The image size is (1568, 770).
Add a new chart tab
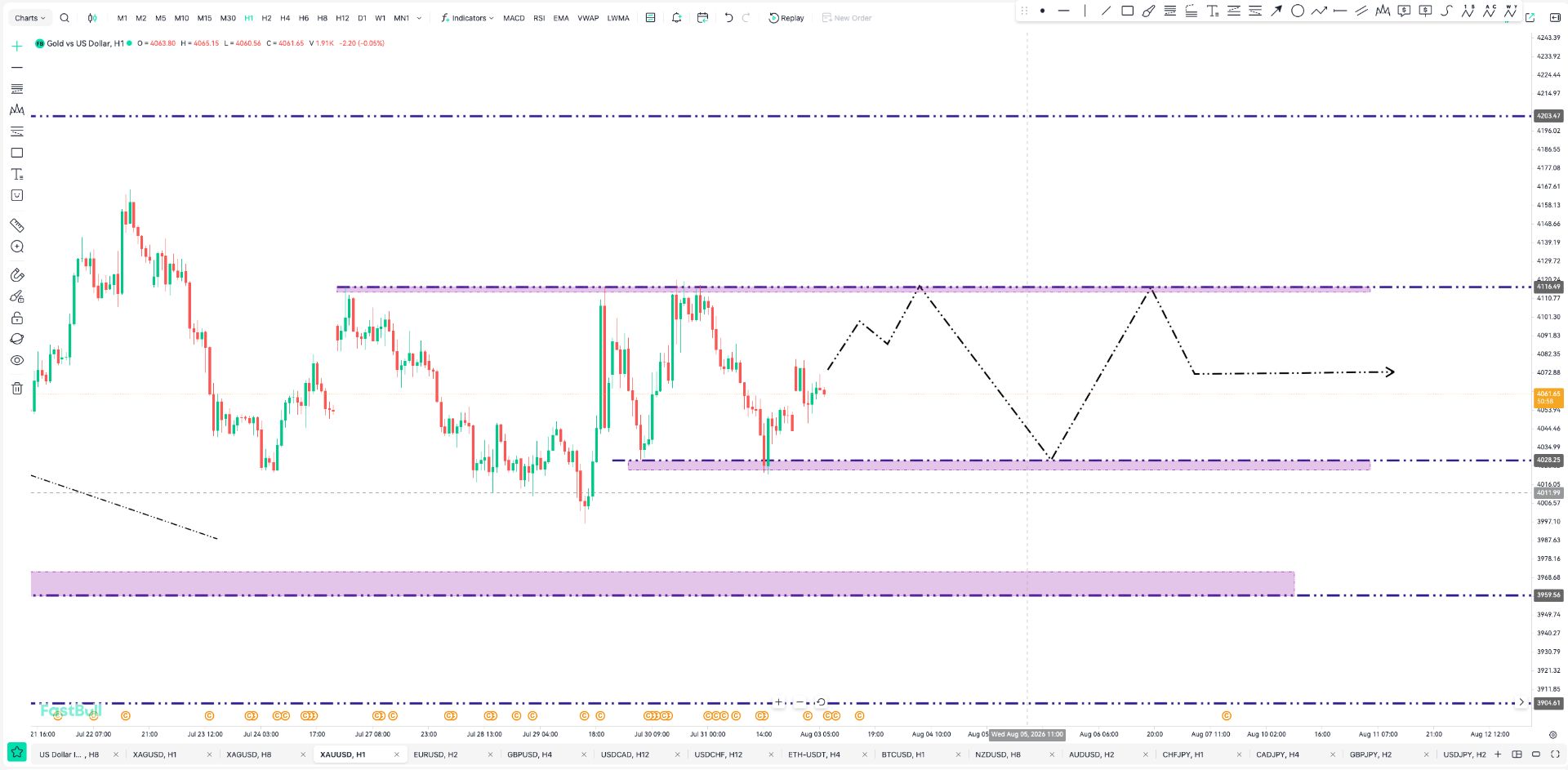click(1498, 754)
